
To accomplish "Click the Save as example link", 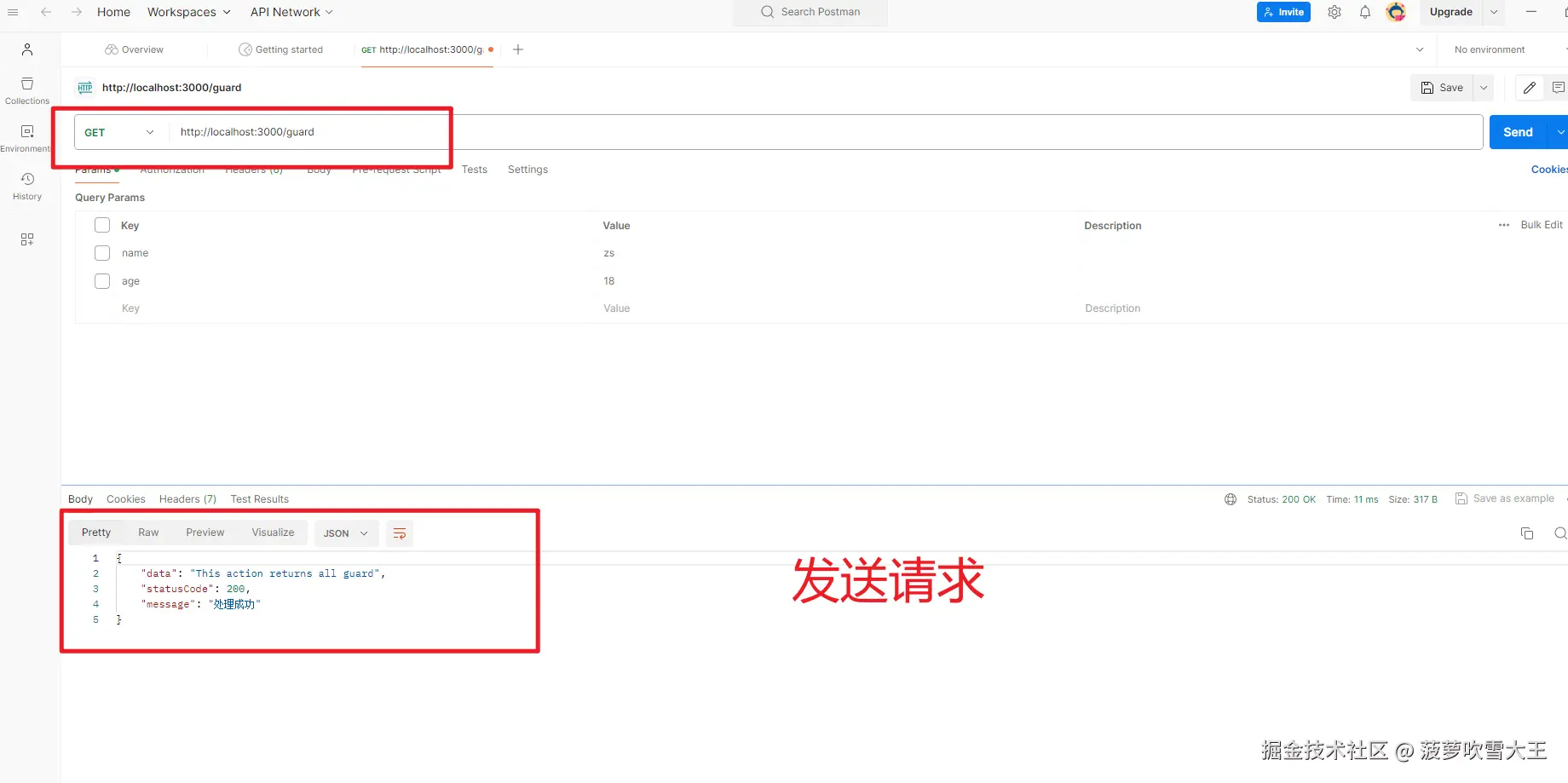I will (1513, 498).
